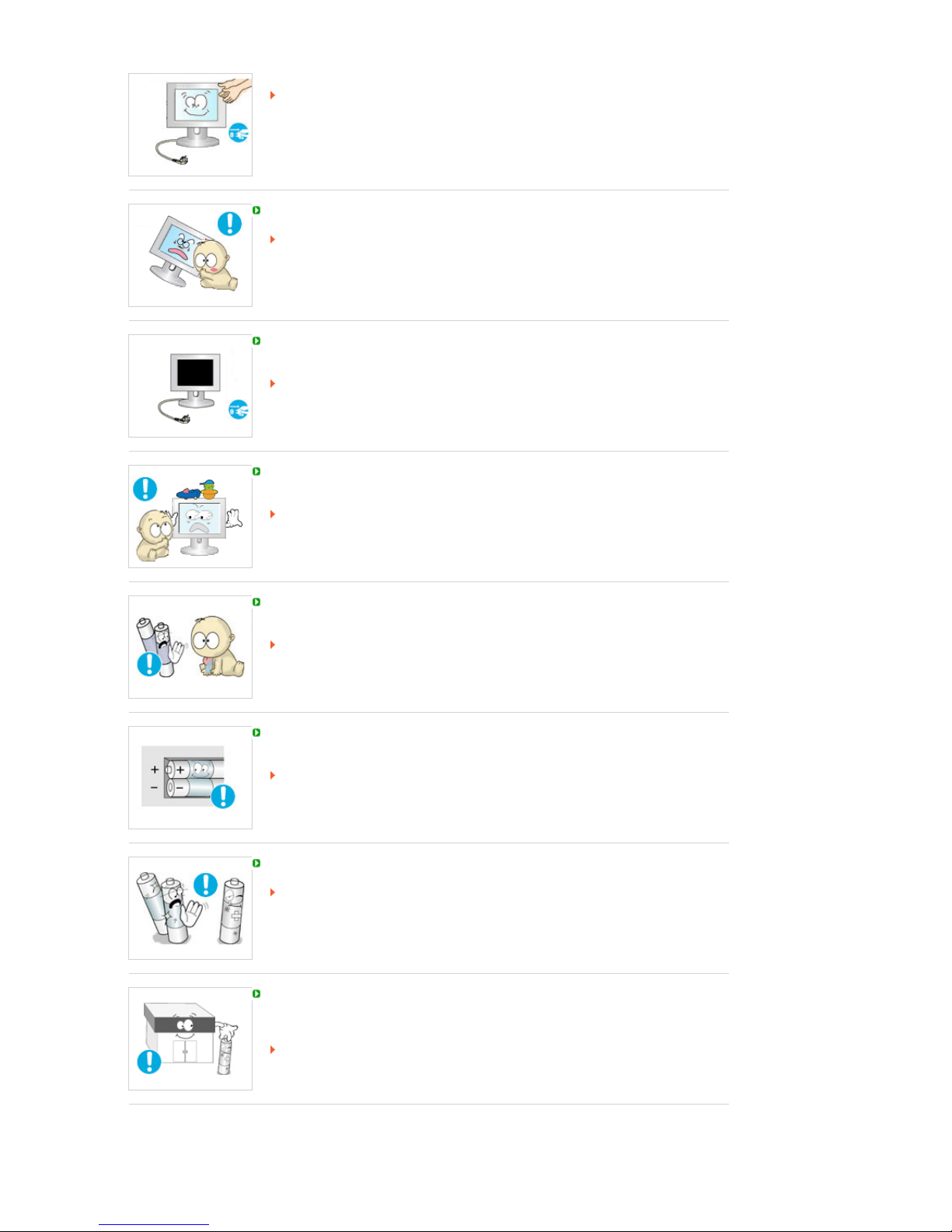The width and height of the screenshot is (952, 1232).
Task: Click green bullet icon next to baby-and-batteries image
Action: [256, 602]
